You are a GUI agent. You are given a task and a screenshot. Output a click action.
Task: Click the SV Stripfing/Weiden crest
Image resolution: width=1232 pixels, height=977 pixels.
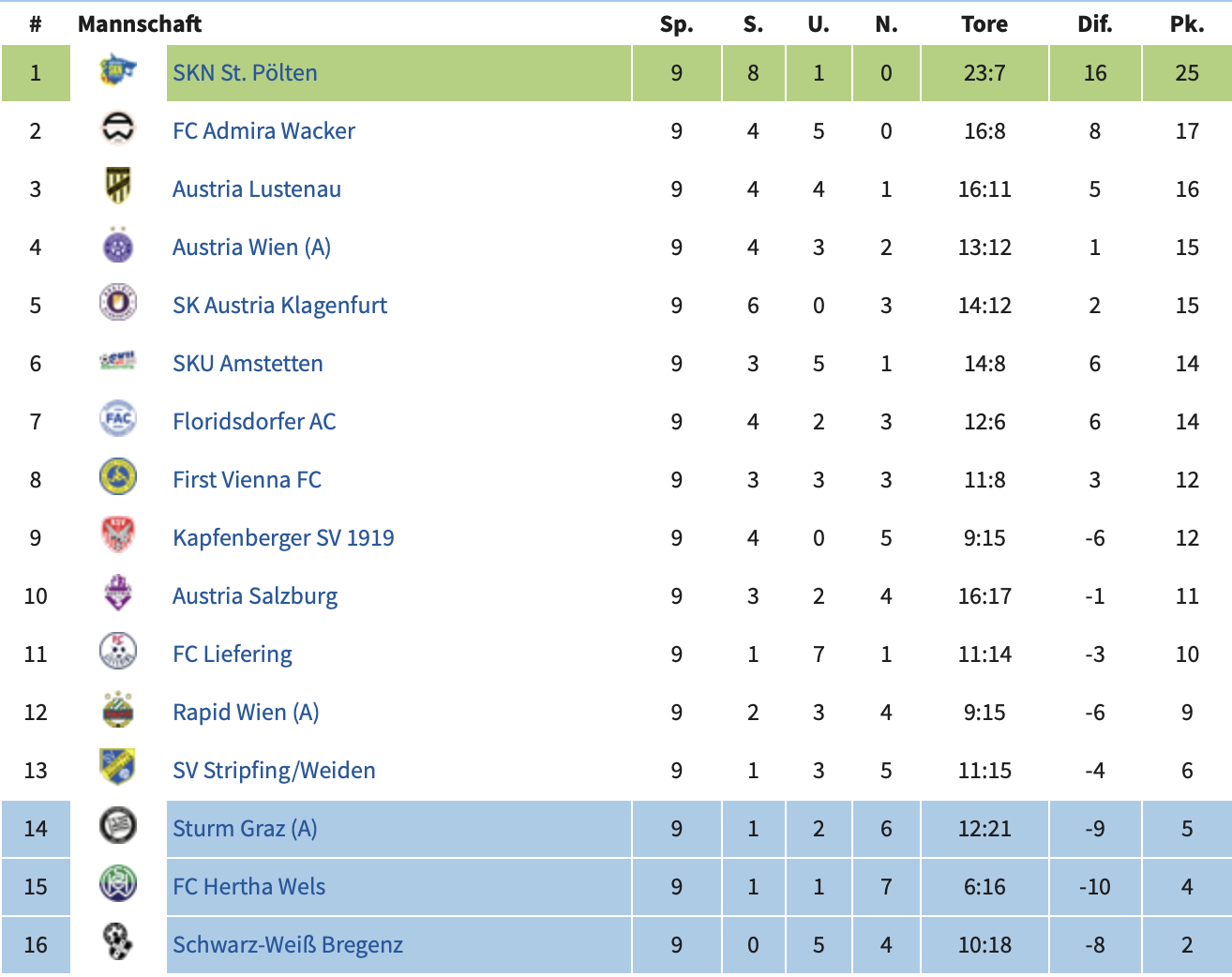pyautogui.click(x=118, y=769)
